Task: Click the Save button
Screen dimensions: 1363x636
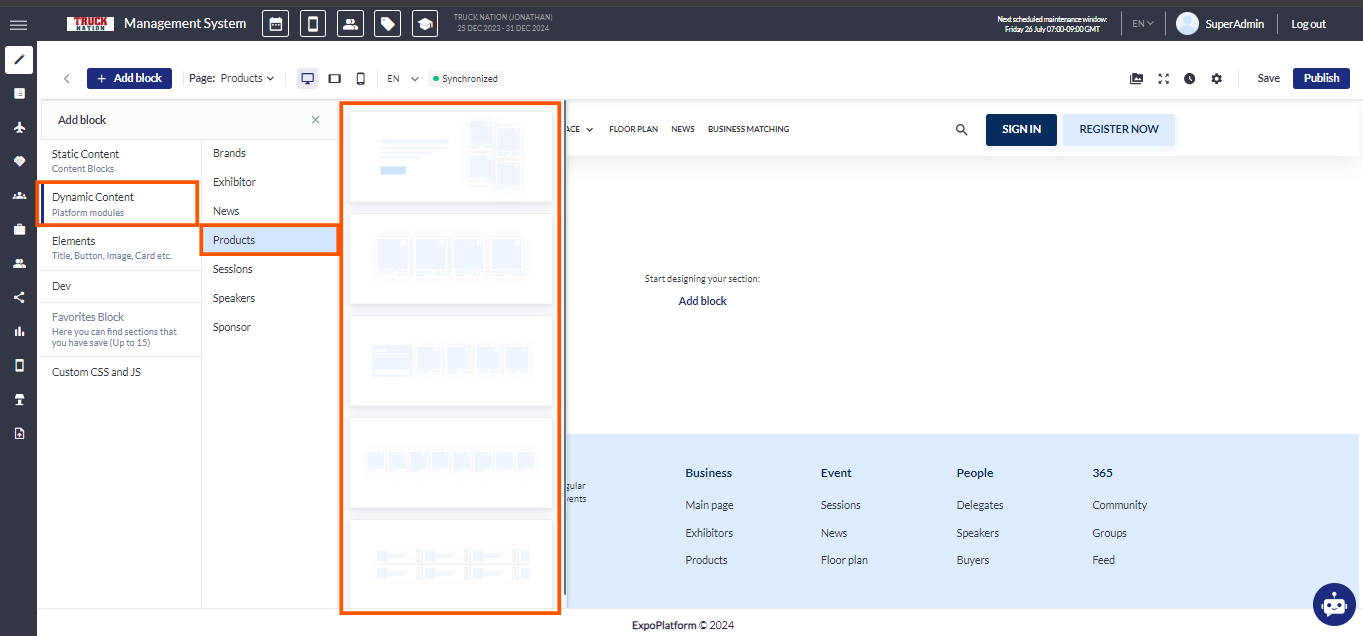Action: pos(1268,78)
